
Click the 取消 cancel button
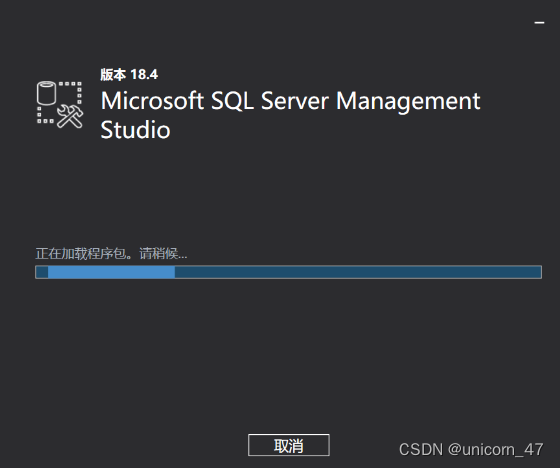[x=289, y=445]
